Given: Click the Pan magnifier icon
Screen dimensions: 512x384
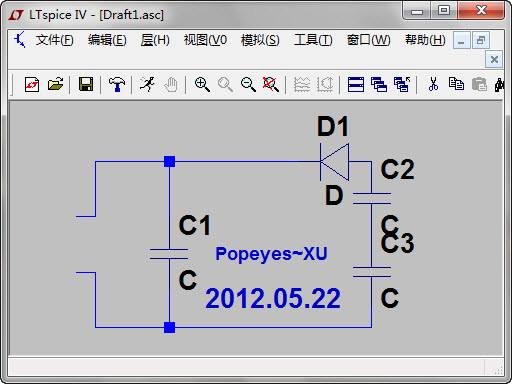Looking at the screenshot, I should [x=225, y=84].
